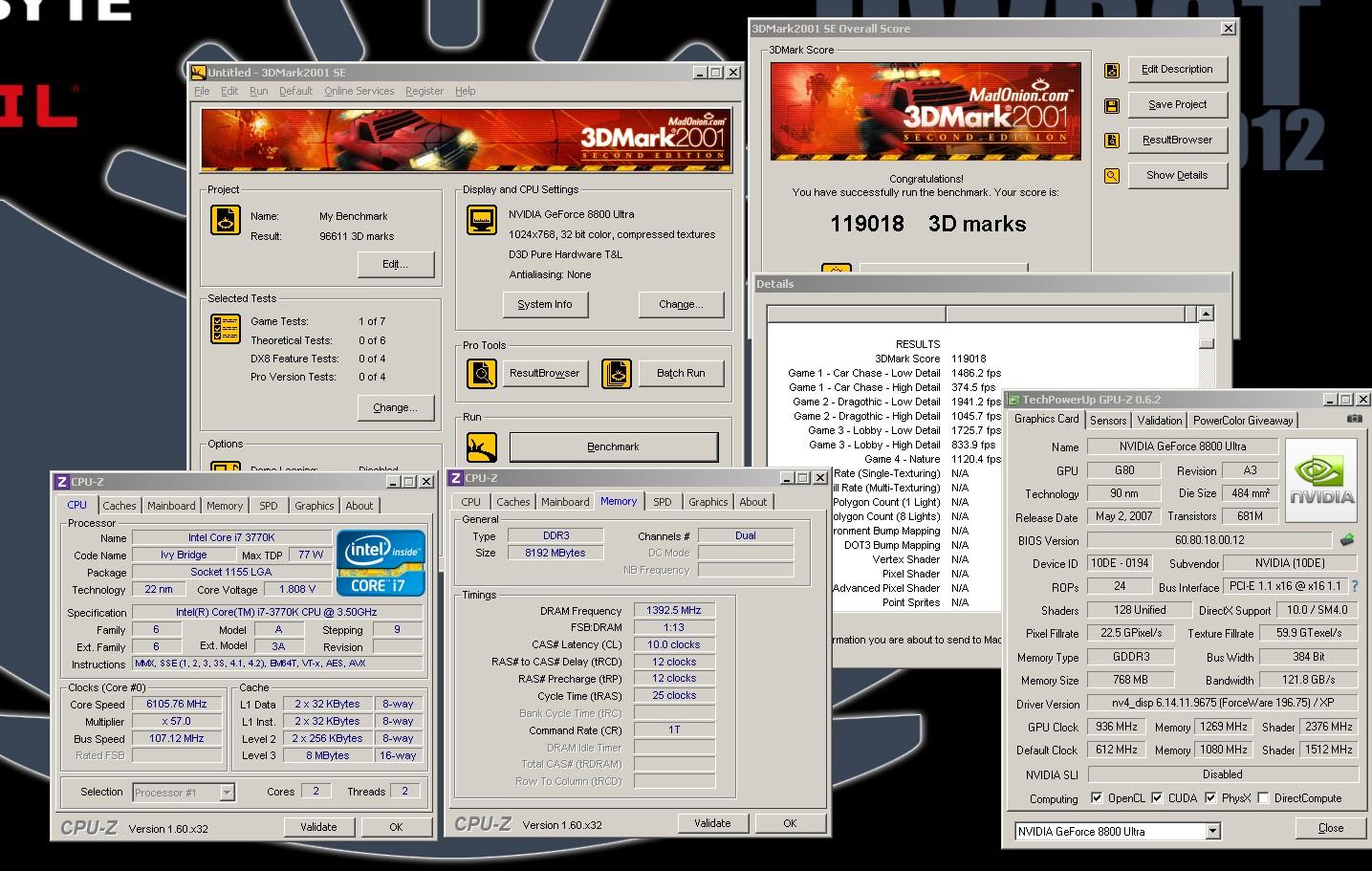Click the GPU-Z camera screenshot icon

(x=1354, y=419)
